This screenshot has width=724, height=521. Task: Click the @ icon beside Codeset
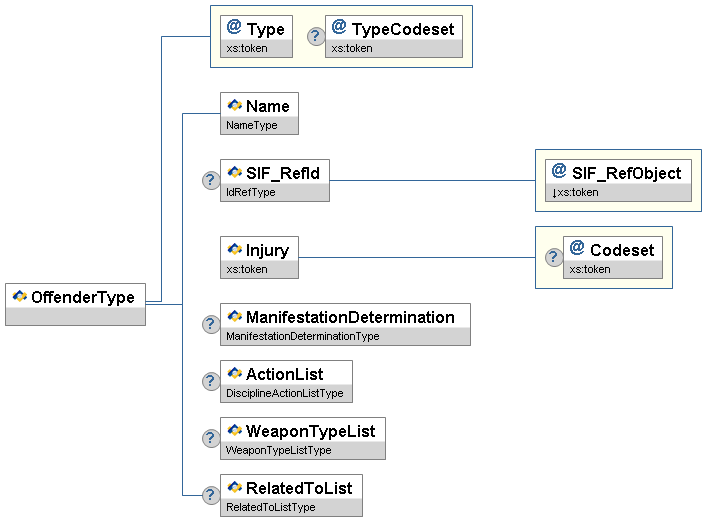pos(577,249)
